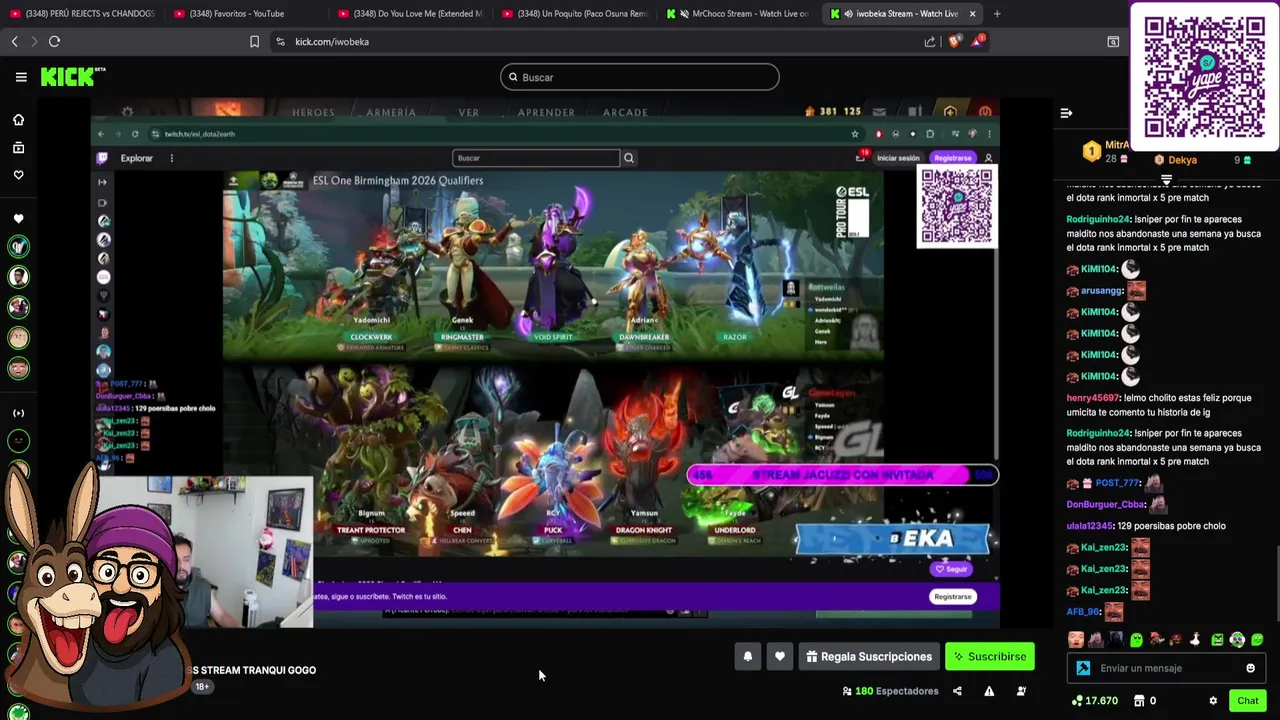Viewport: 1280px width, 720px height.
Task: Open the emoji picker in the chat box
Action: (1250, 668)
